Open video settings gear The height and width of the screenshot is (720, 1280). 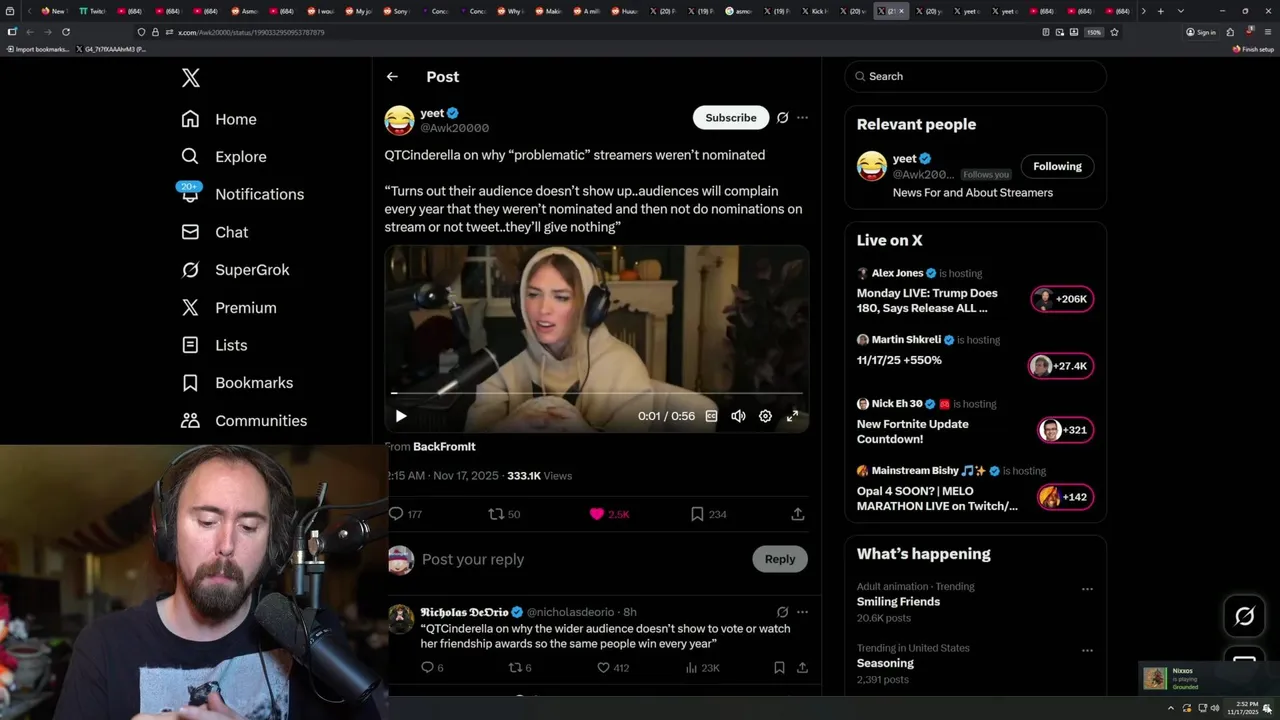coord(765,416)
